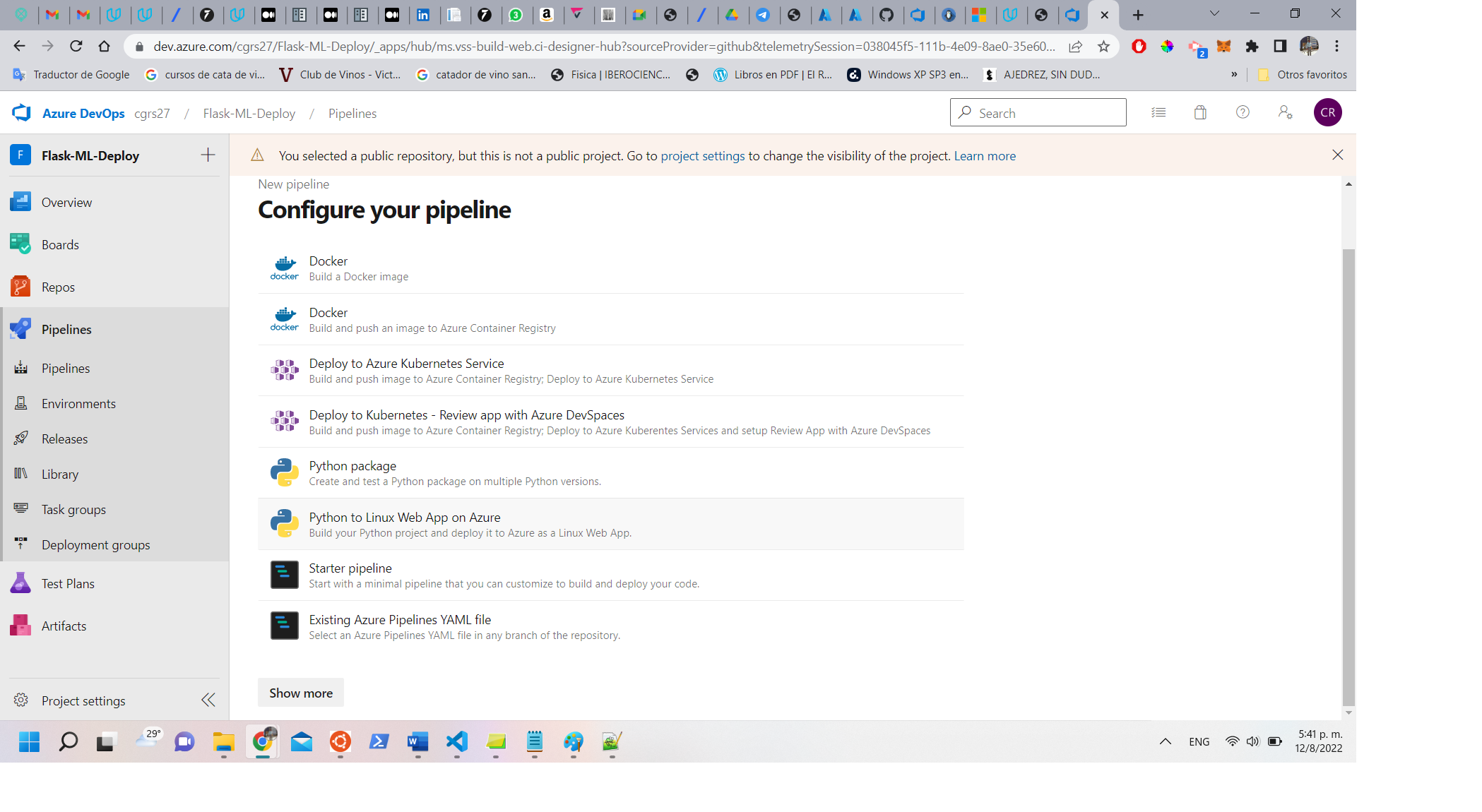Open the Learn more link
The image size is (1482, 812).
tap(985, 155)
